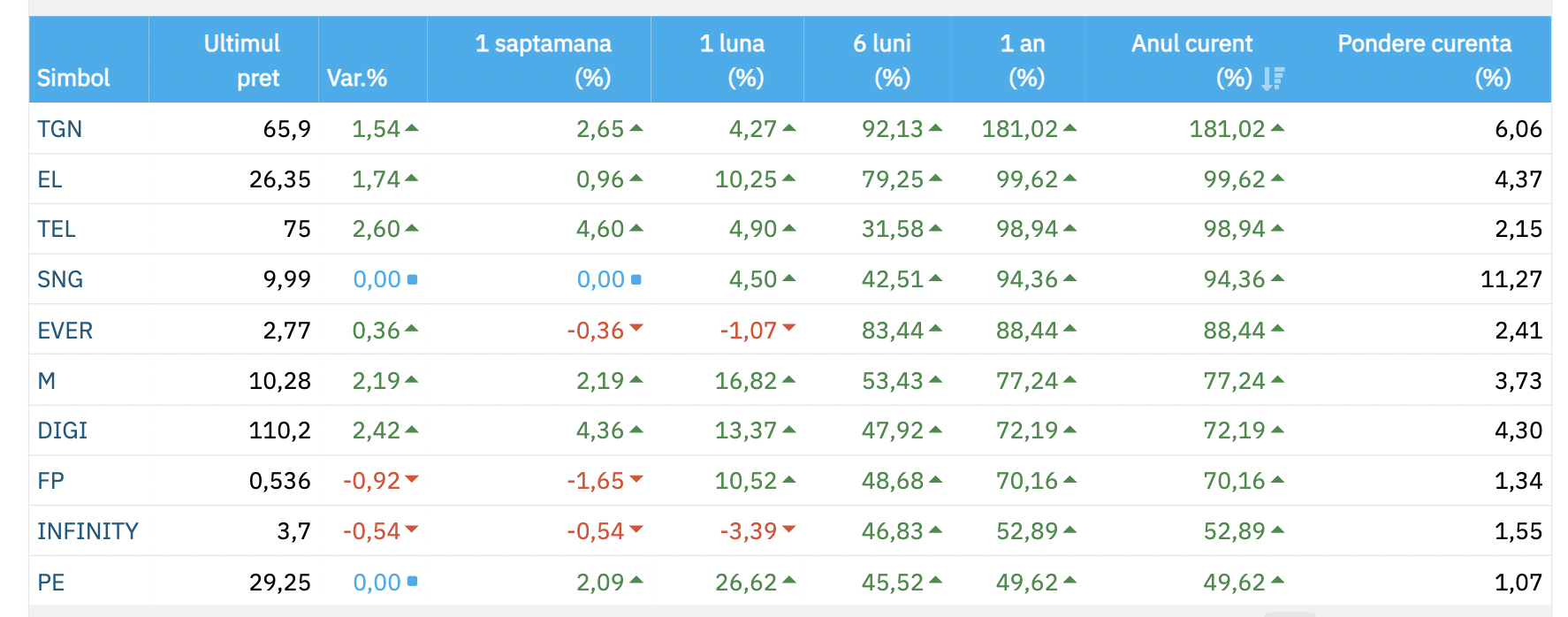Open the DIGI symbol link

(x=62, y=430)
